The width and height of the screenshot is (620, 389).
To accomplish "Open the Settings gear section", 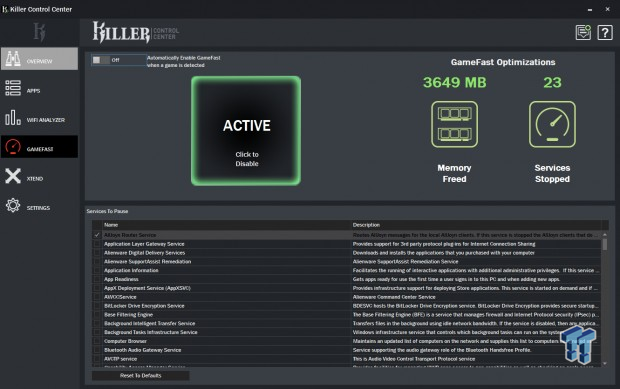I will pyautogui.click(x=39, y=206).
